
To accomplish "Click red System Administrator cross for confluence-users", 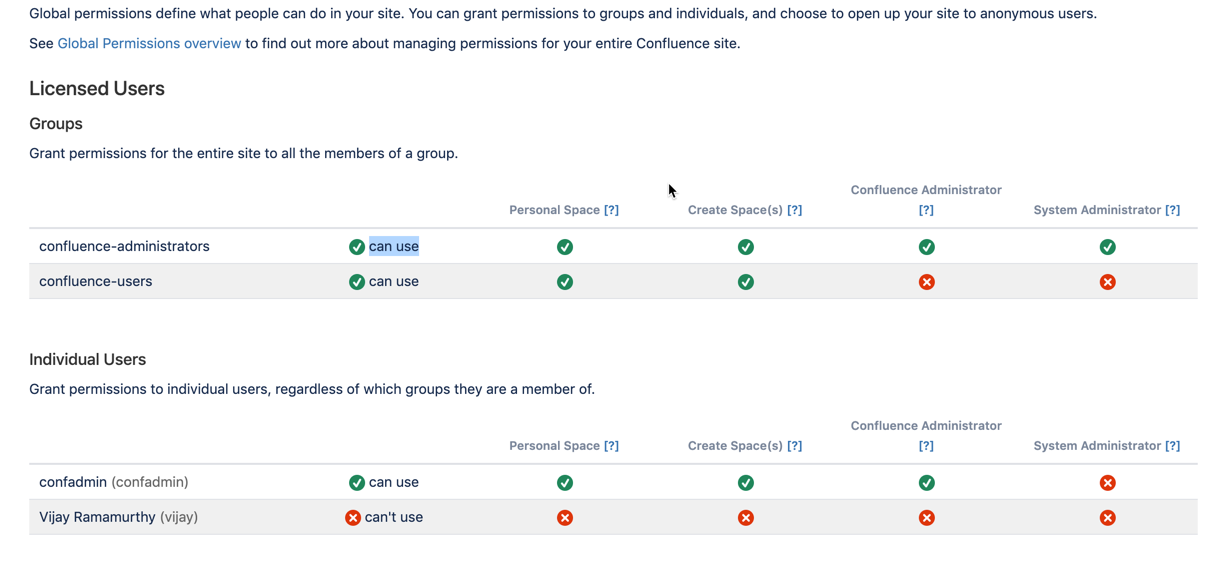I will tap(1108, 282).
